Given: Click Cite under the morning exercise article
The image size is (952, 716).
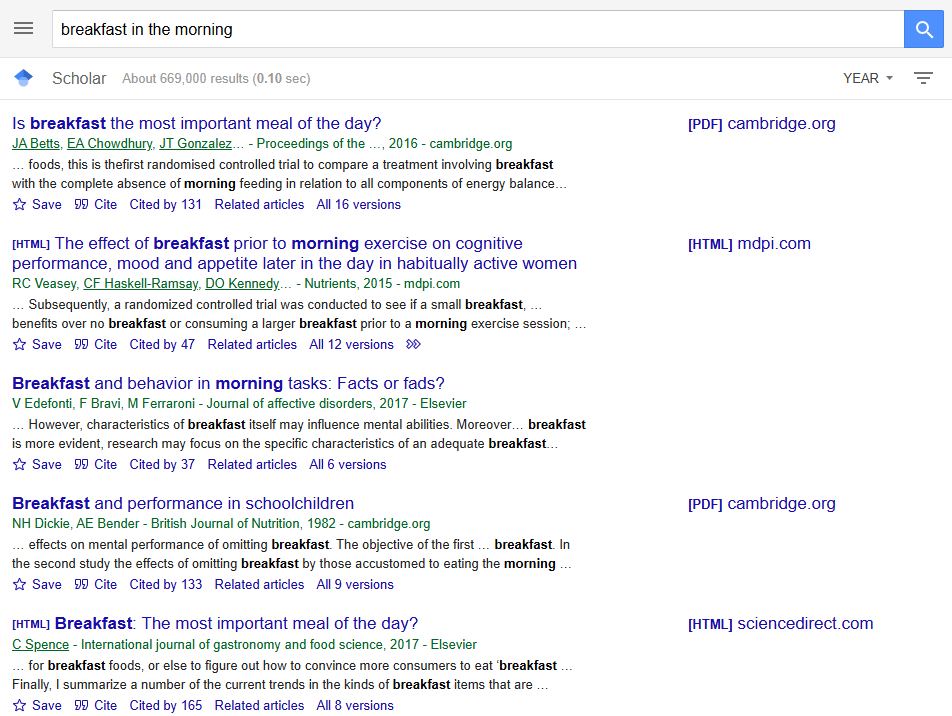Looking at the screenshot, I should [x=104, y=343].
